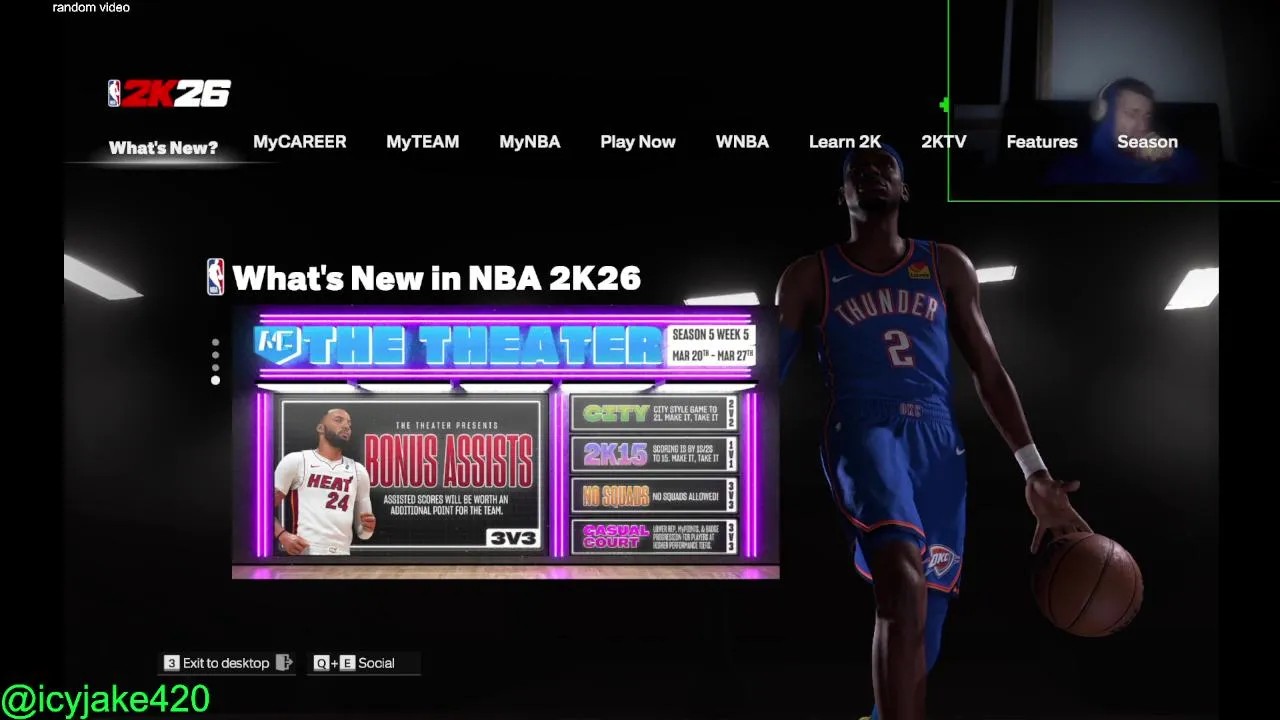Open the Features tab
The width and height of the screenshot is (1280, 720).
(x=1042, y=142)
